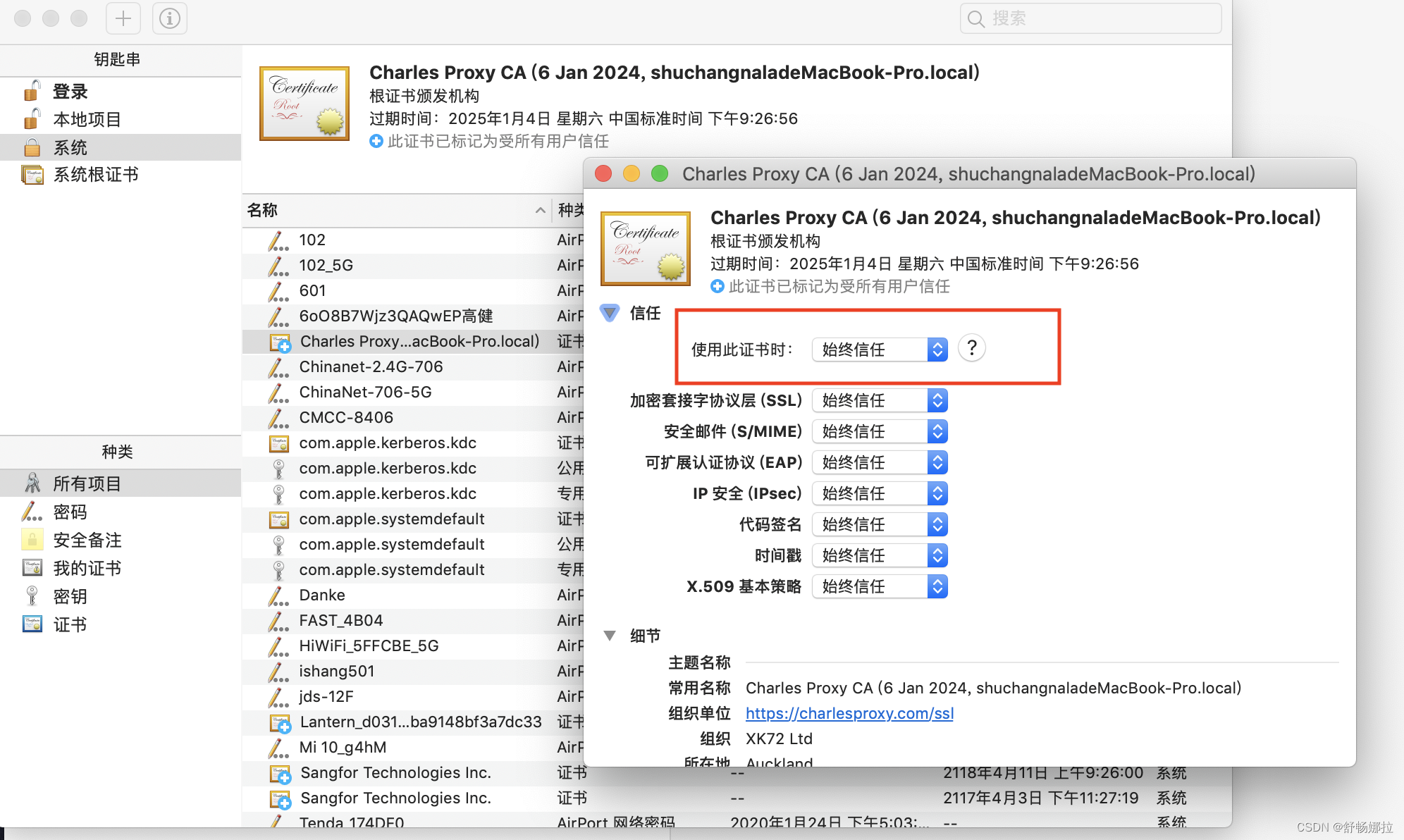Screen dimensions: 1404x840
Task: Open the EAP trust dropdown
Action: click(880, 462)
